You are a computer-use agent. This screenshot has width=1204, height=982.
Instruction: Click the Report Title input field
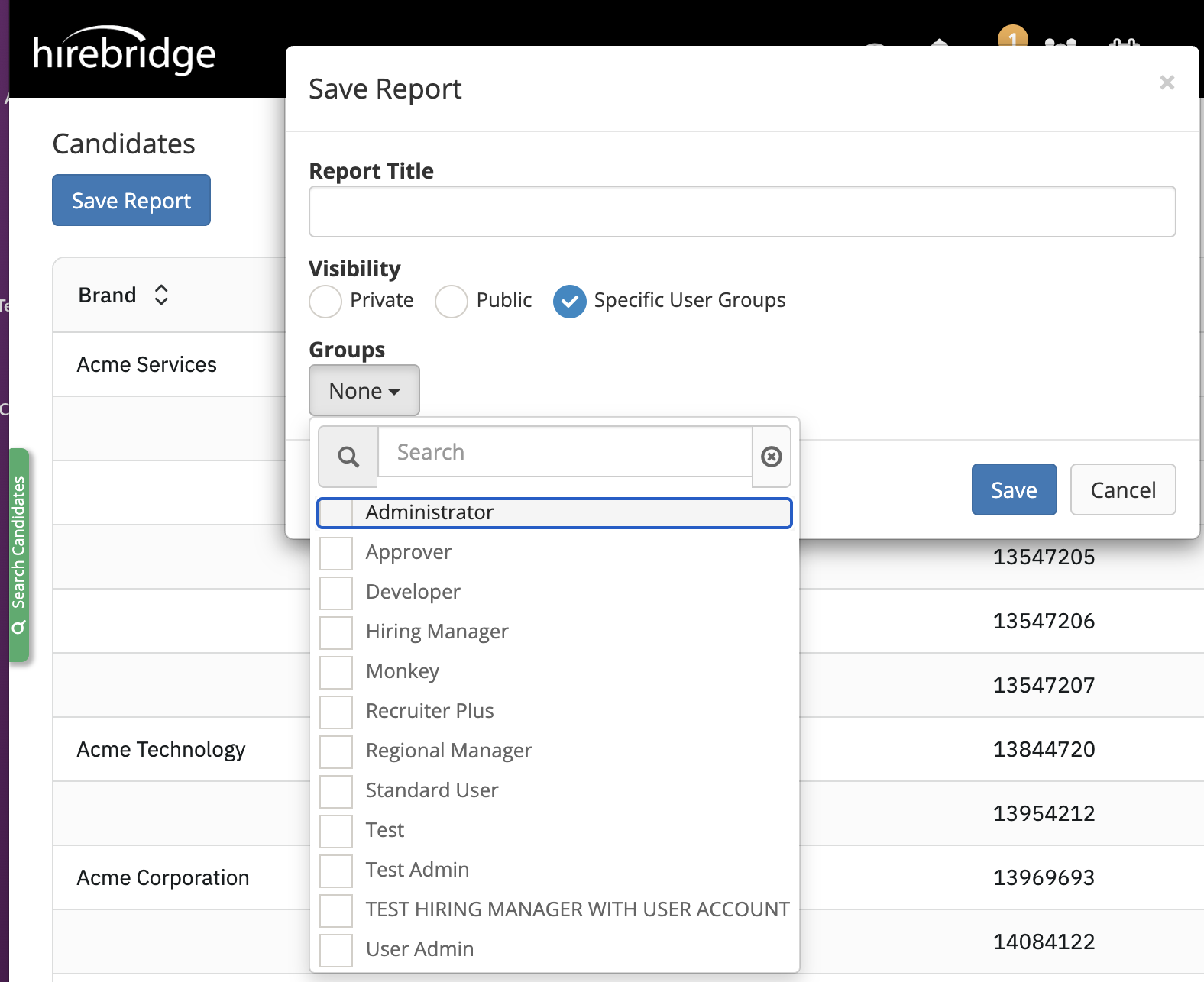742,212
